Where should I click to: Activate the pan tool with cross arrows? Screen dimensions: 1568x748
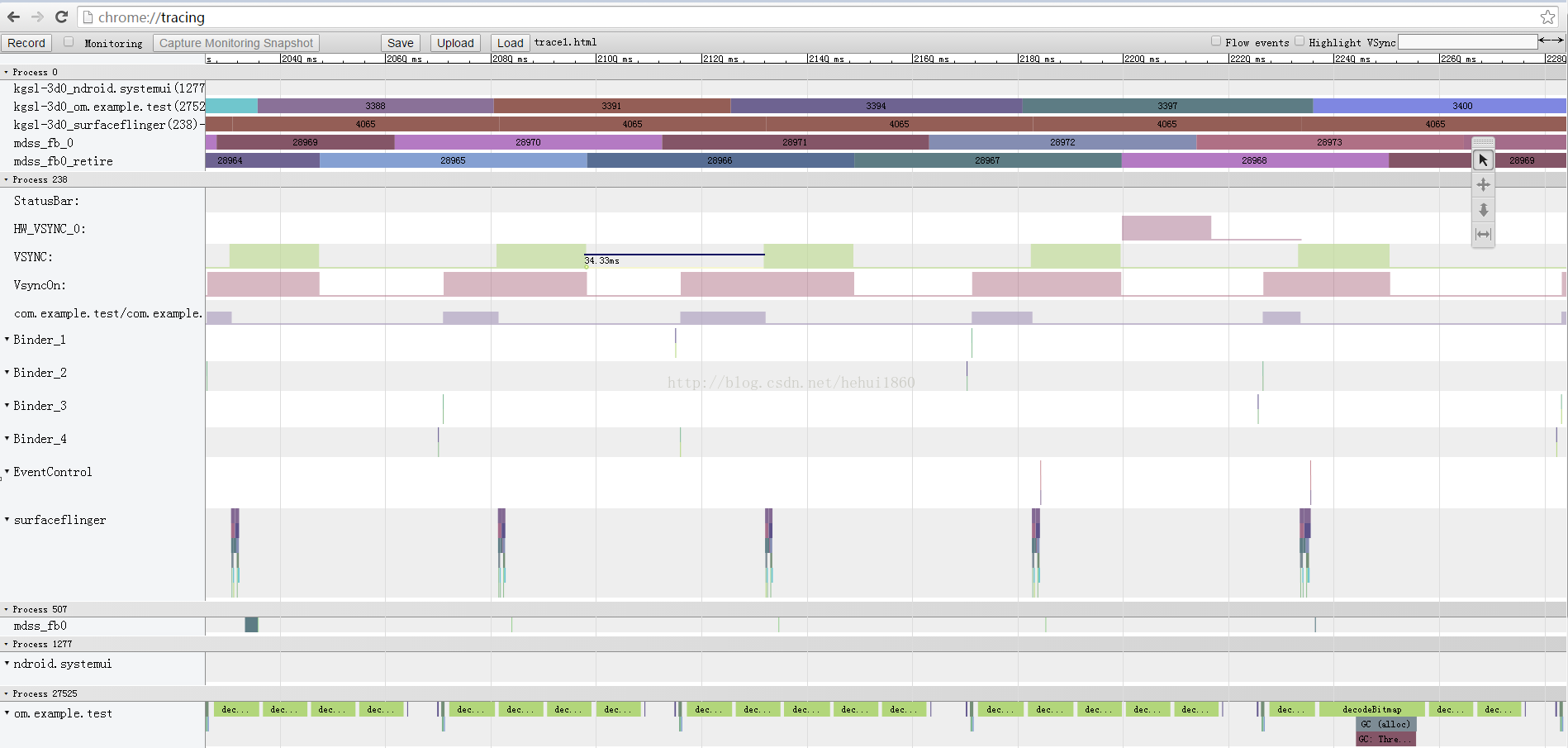tap(1483, 184)
